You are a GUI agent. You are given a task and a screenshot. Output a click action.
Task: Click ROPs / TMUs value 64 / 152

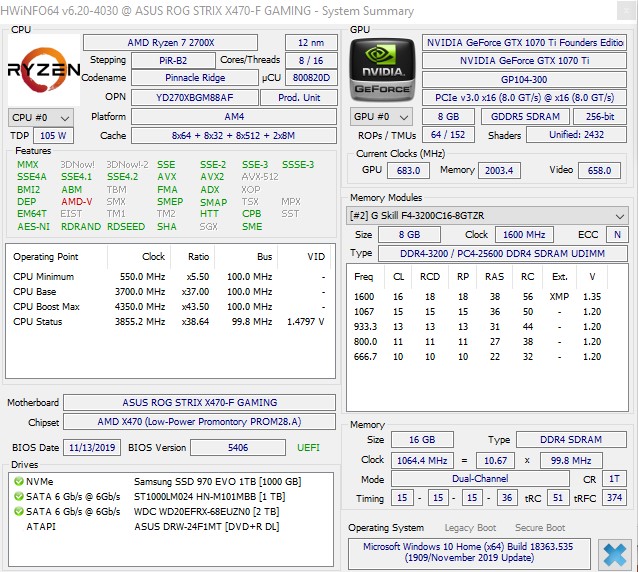tap(448, 135)
